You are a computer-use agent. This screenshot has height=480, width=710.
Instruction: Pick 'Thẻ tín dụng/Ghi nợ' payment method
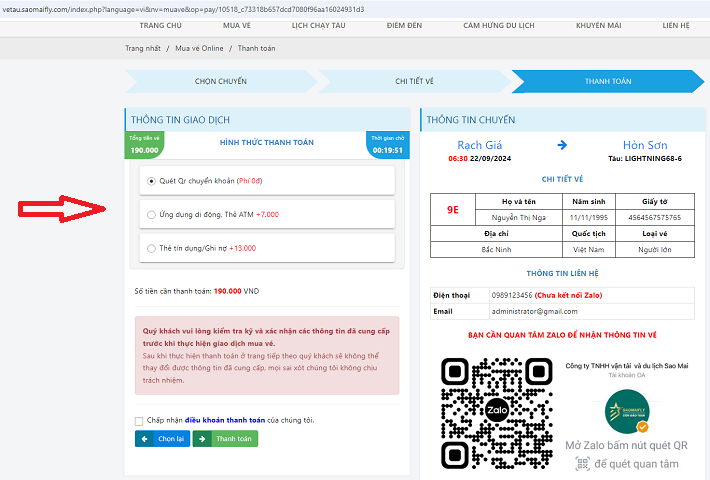coord(151,248)
